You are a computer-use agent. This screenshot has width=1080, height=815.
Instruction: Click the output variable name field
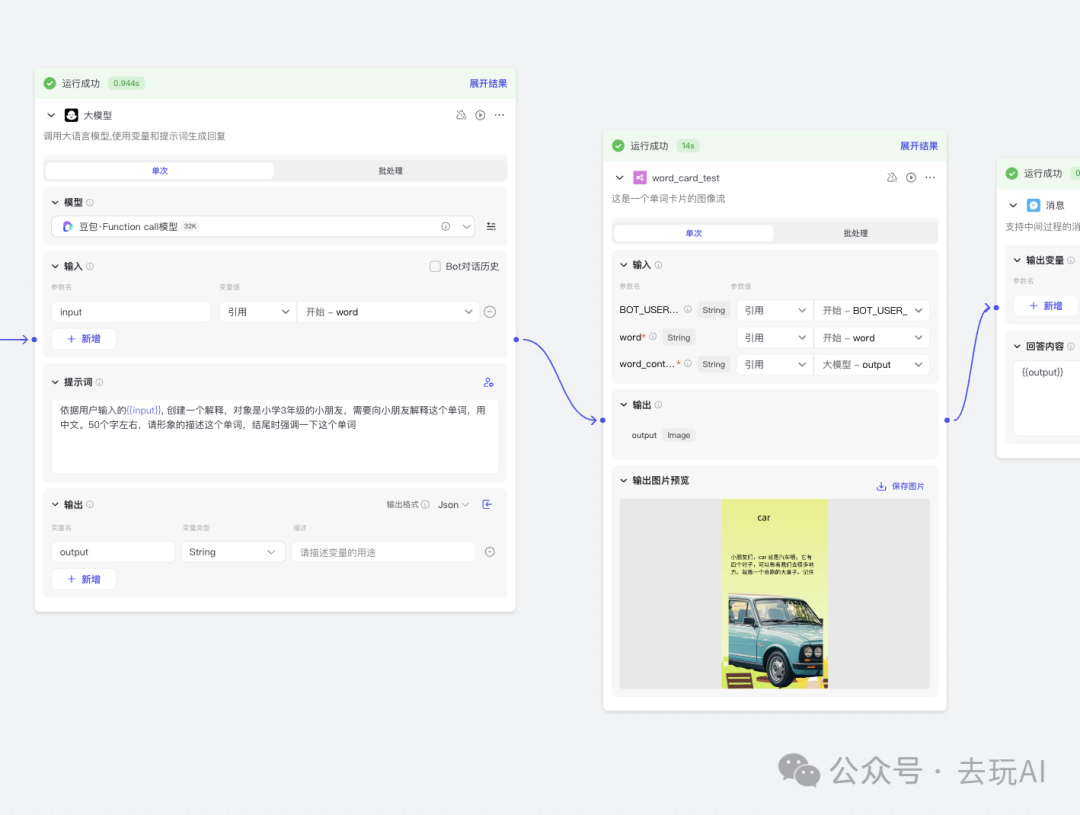click(x=113, y=552)
